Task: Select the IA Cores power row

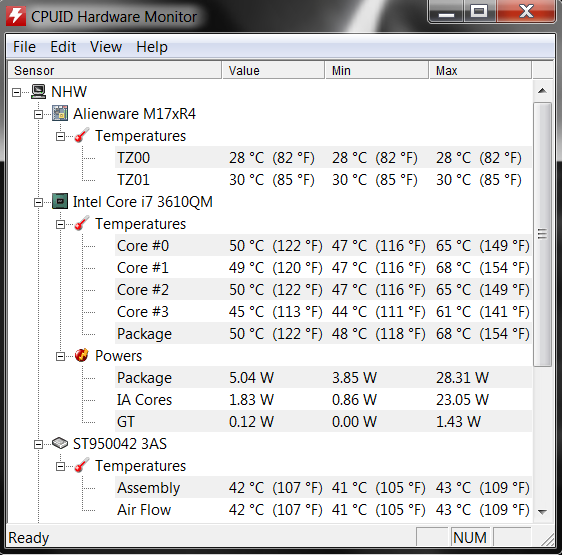Action: click(323, 399)
